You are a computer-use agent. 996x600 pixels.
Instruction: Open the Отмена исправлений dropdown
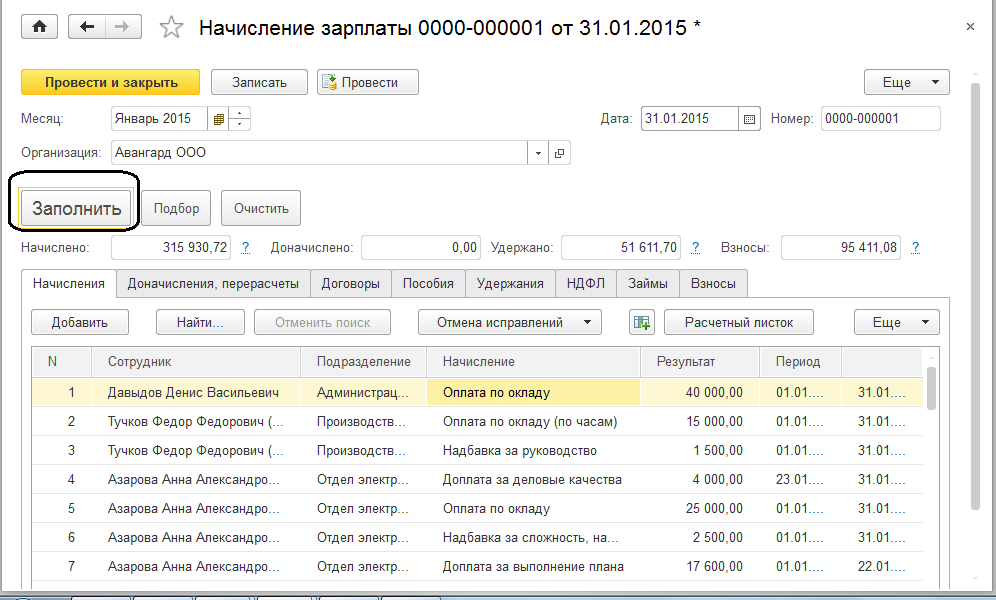tap(509, 322)
